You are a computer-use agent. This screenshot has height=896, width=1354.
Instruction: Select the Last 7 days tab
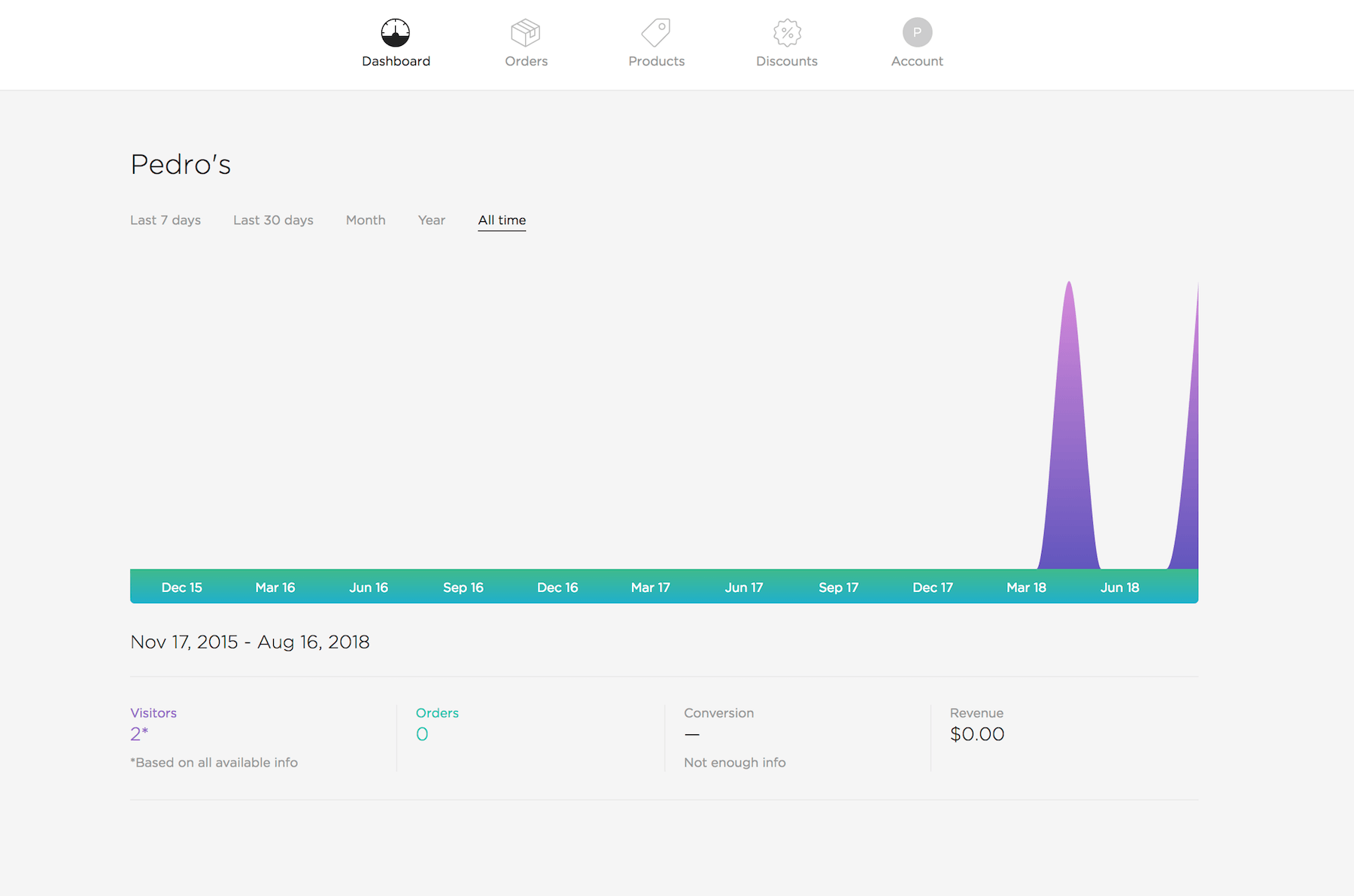click(x=165, y=220)
